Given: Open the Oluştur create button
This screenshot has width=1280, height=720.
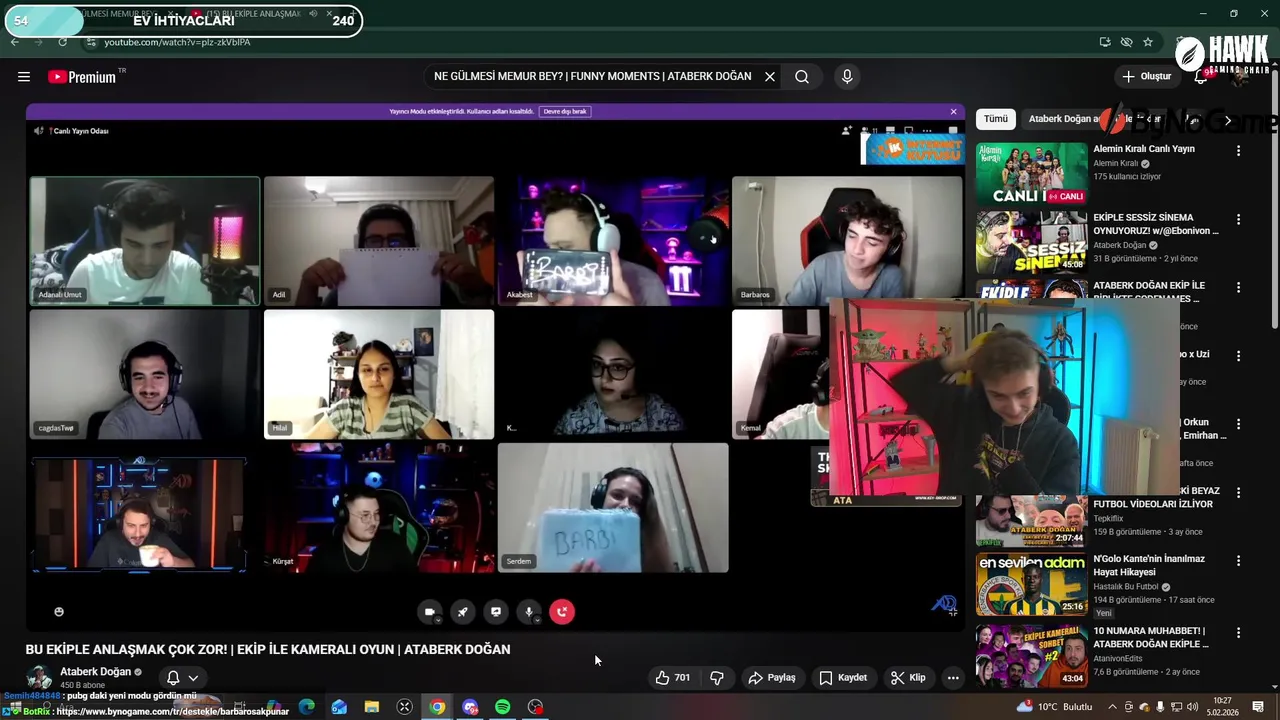Looking at the screenshot, I should coord(1146,76).
